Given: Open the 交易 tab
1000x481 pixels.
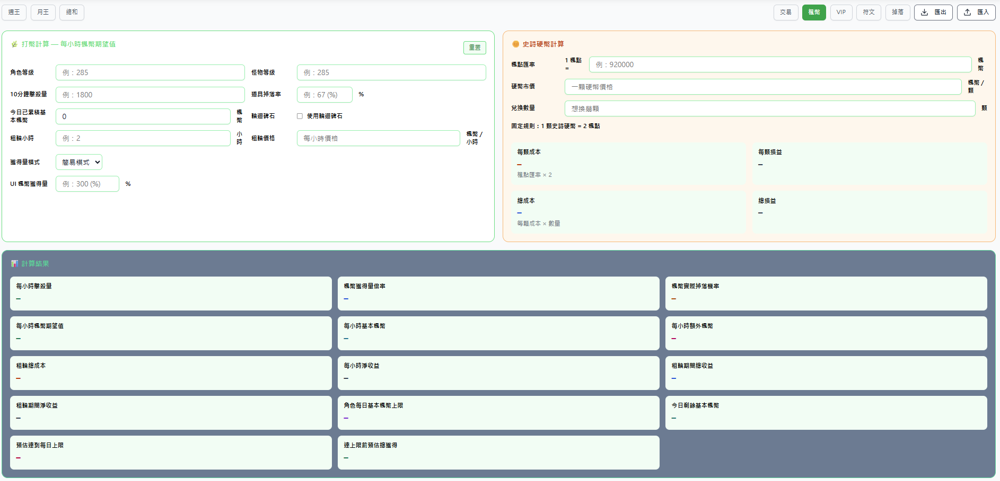Looking at the screenshot, I should [786, 12].
